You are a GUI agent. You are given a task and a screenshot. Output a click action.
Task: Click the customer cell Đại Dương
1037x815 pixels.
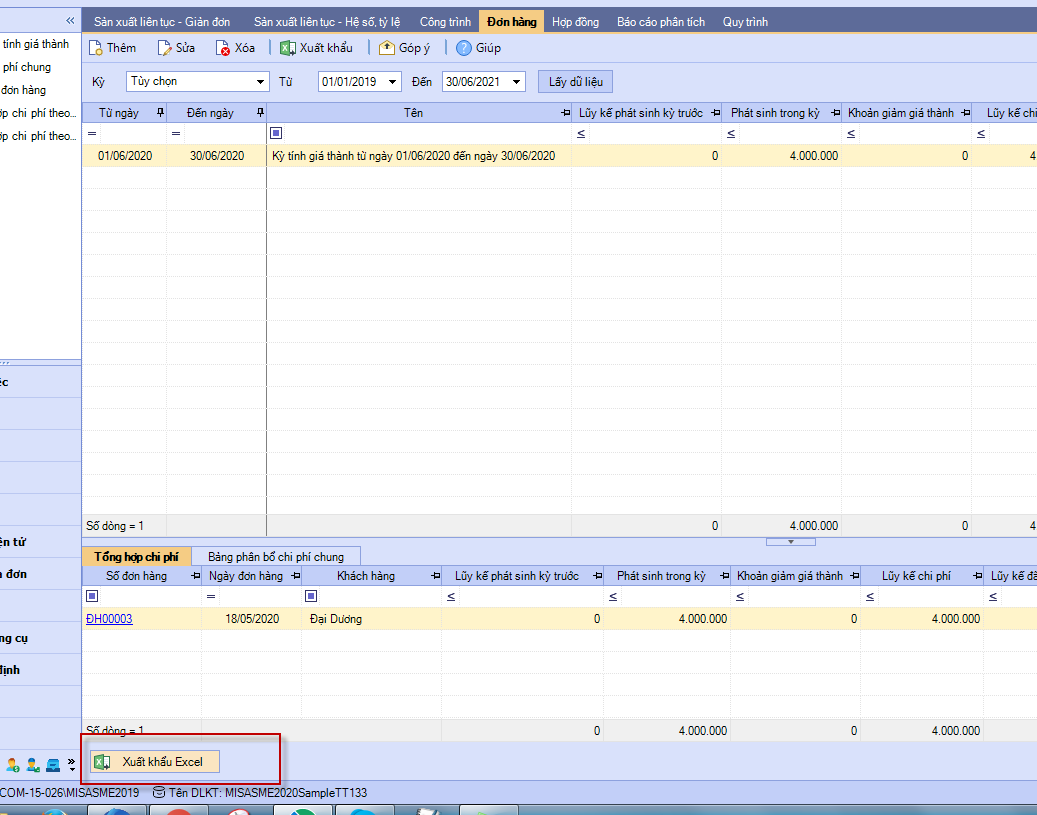coord(372,619)
